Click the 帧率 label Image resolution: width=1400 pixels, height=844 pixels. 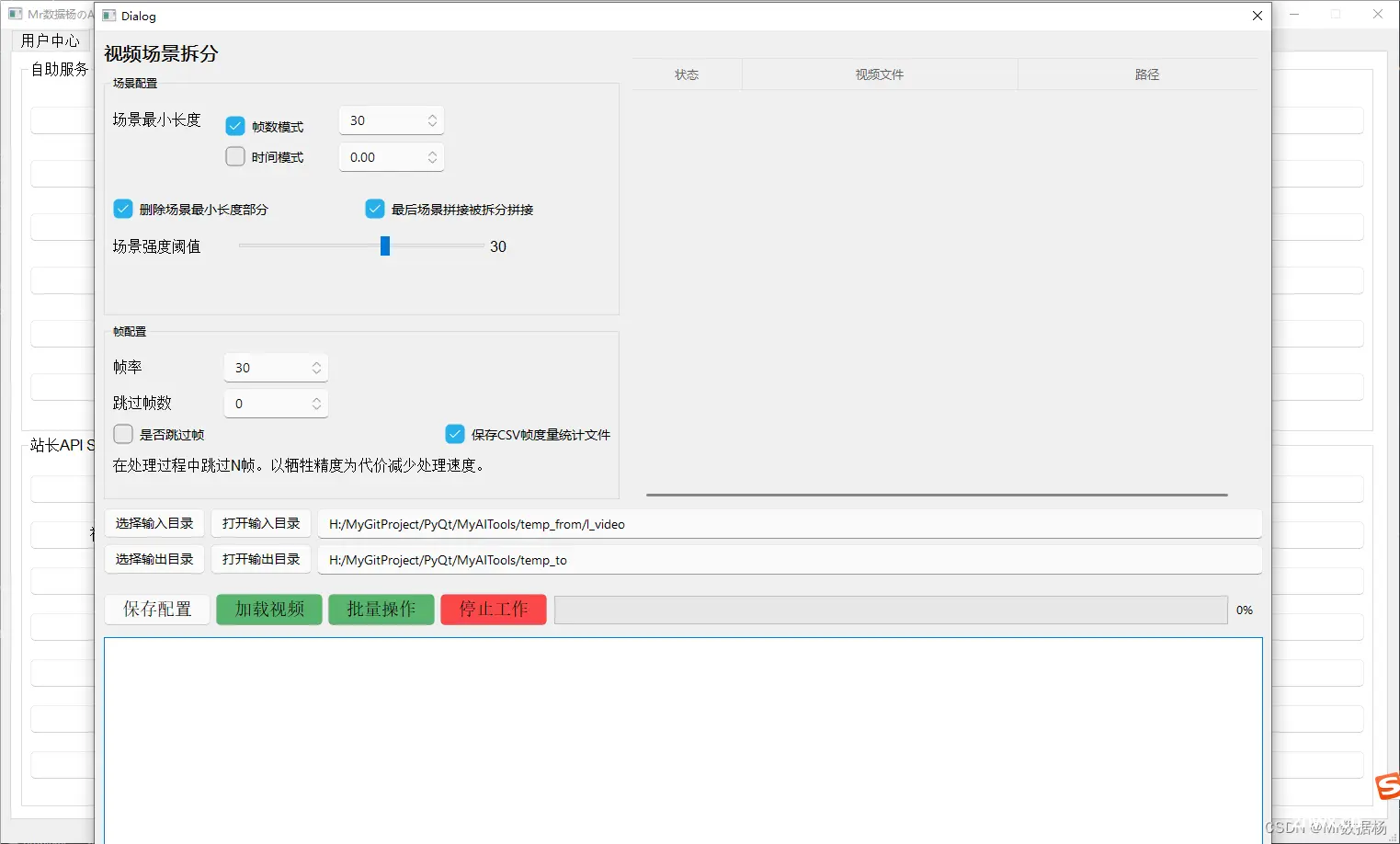point(128,367)
